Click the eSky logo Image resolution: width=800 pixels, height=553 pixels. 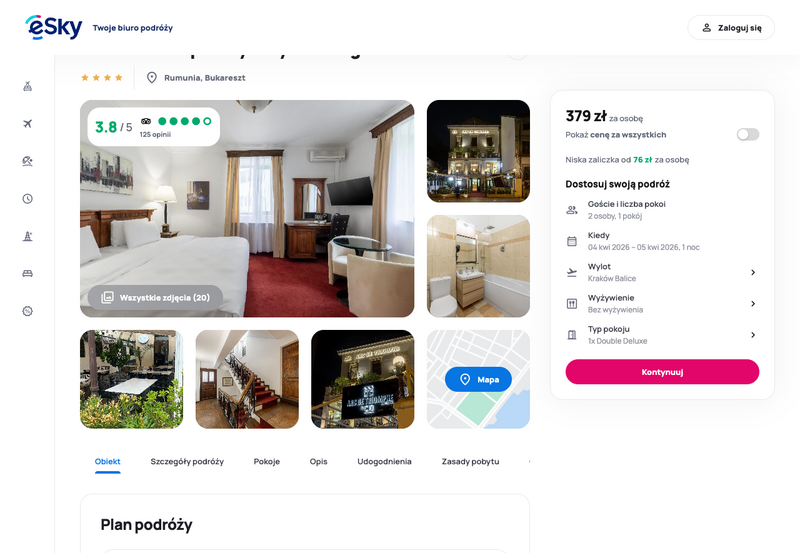(54, 27)
